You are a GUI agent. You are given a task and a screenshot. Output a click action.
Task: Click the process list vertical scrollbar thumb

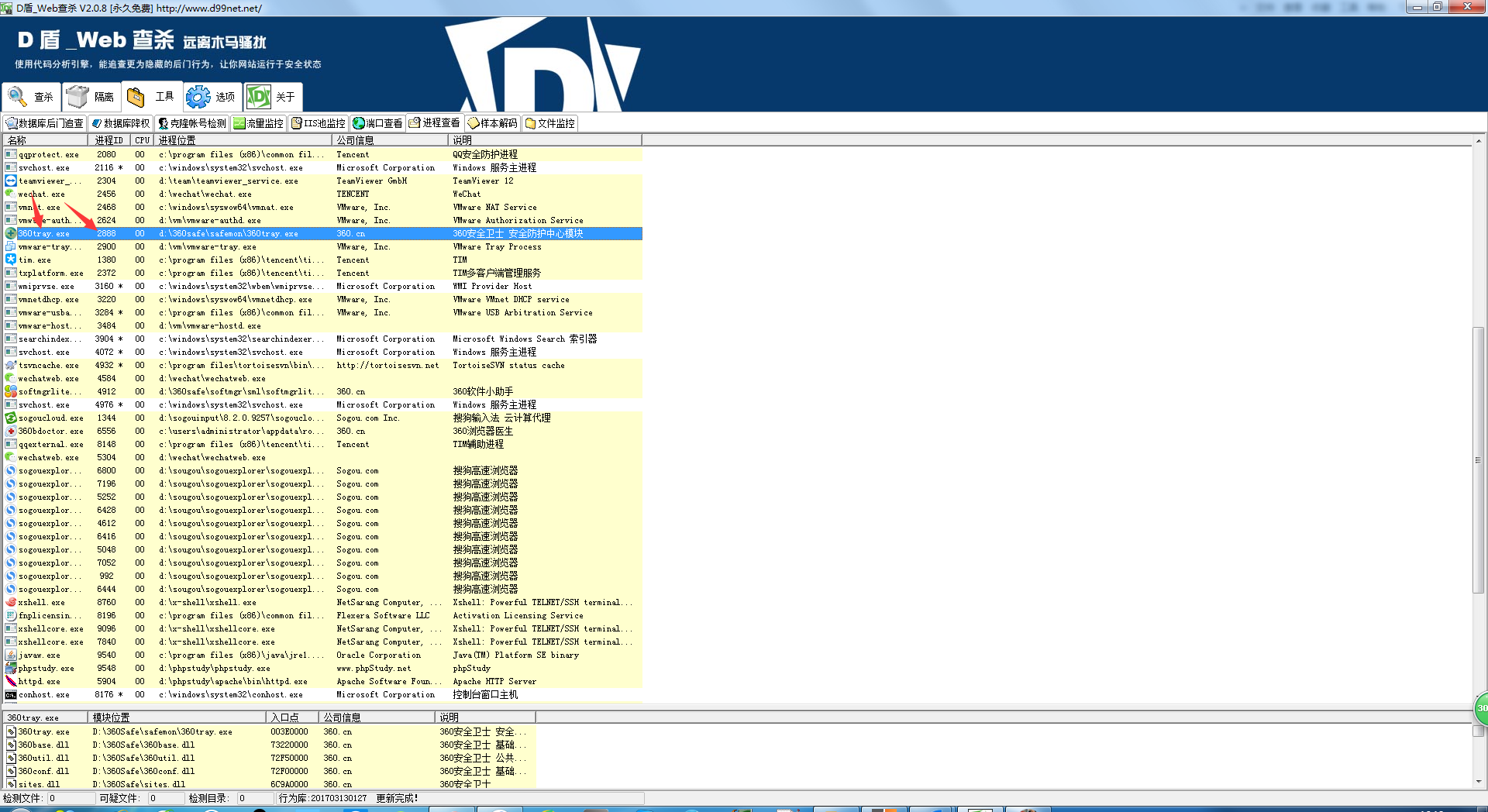(x=1479, y=459)
